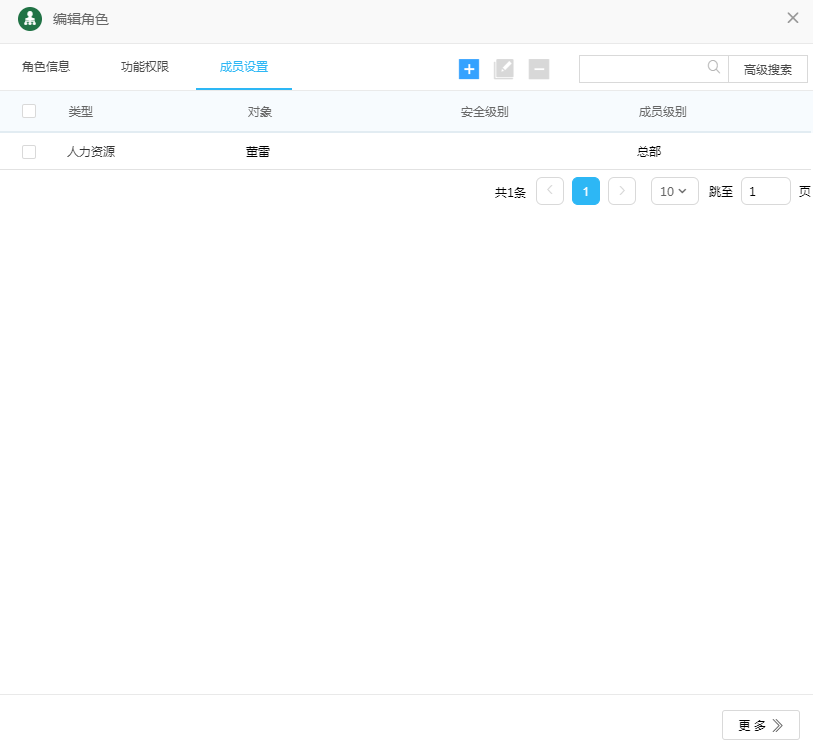Check the 人力资源 row checkbox
This screenshot has height=749, width=813.
pyautogui.click(x=29, y=152)
